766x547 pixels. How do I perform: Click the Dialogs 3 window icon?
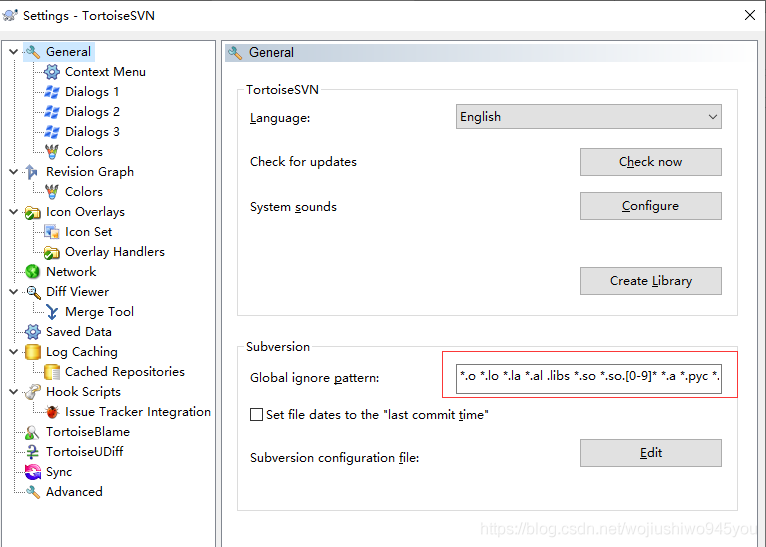52,132
